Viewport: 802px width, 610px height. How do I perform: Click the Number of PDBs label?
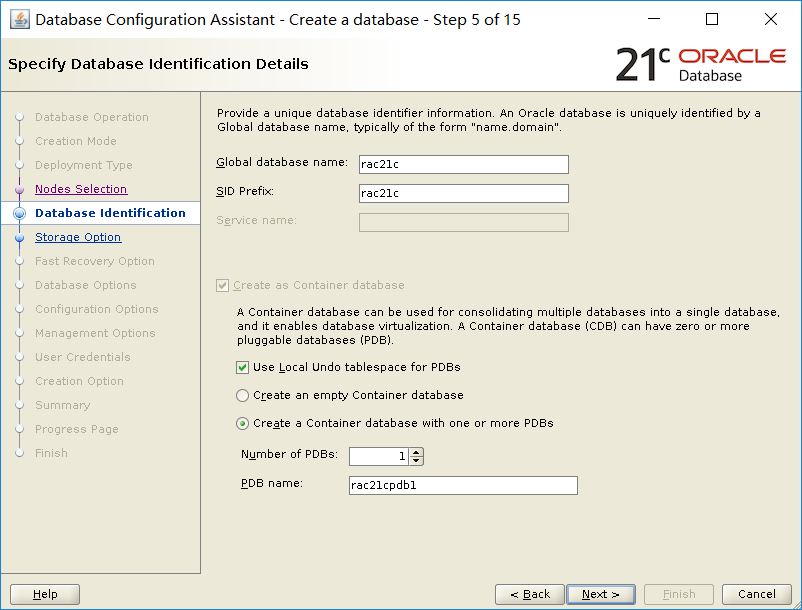(289, 454)
